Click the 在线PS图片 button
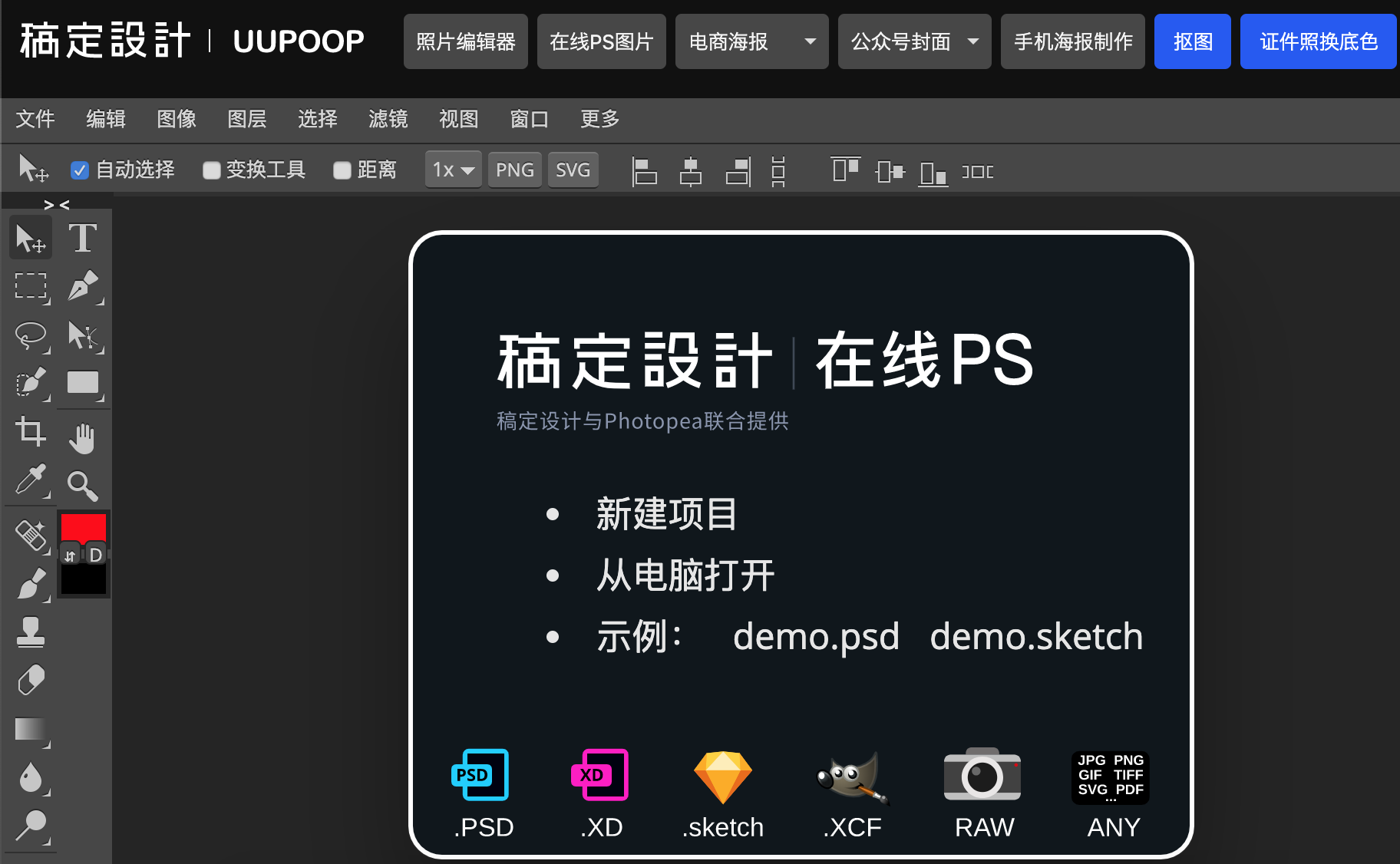Image resolution: width=1400 pixels, height=864 pixels. coord(602,41)
